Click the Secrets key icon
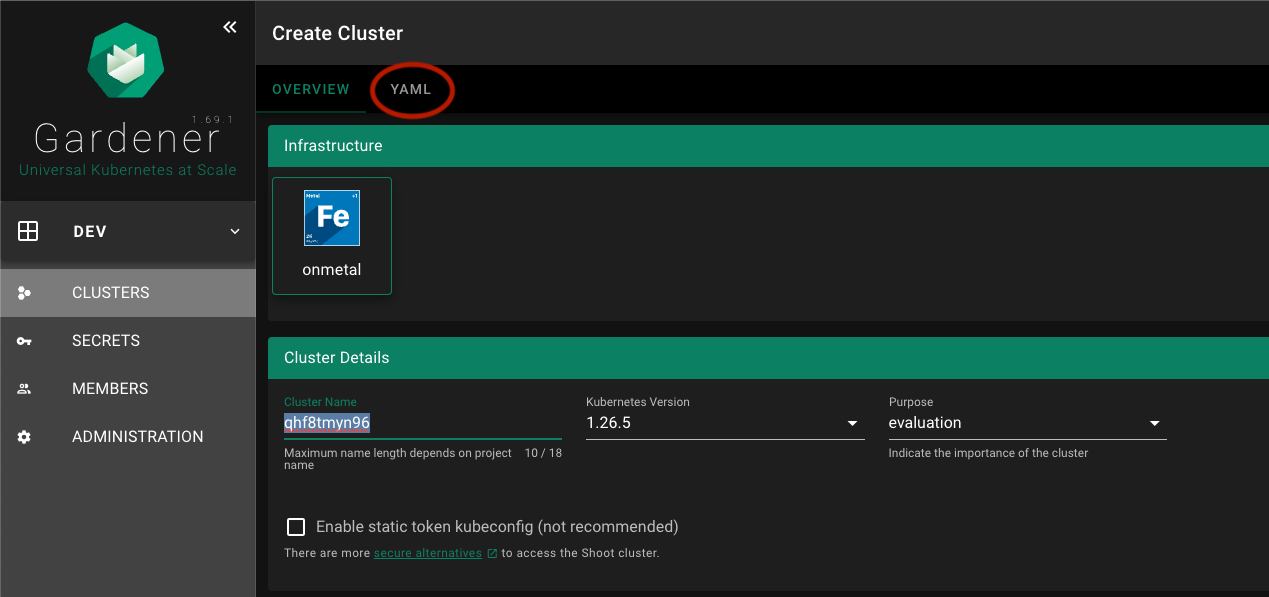Screen dimensions: 1269x597 pos(25,341)
